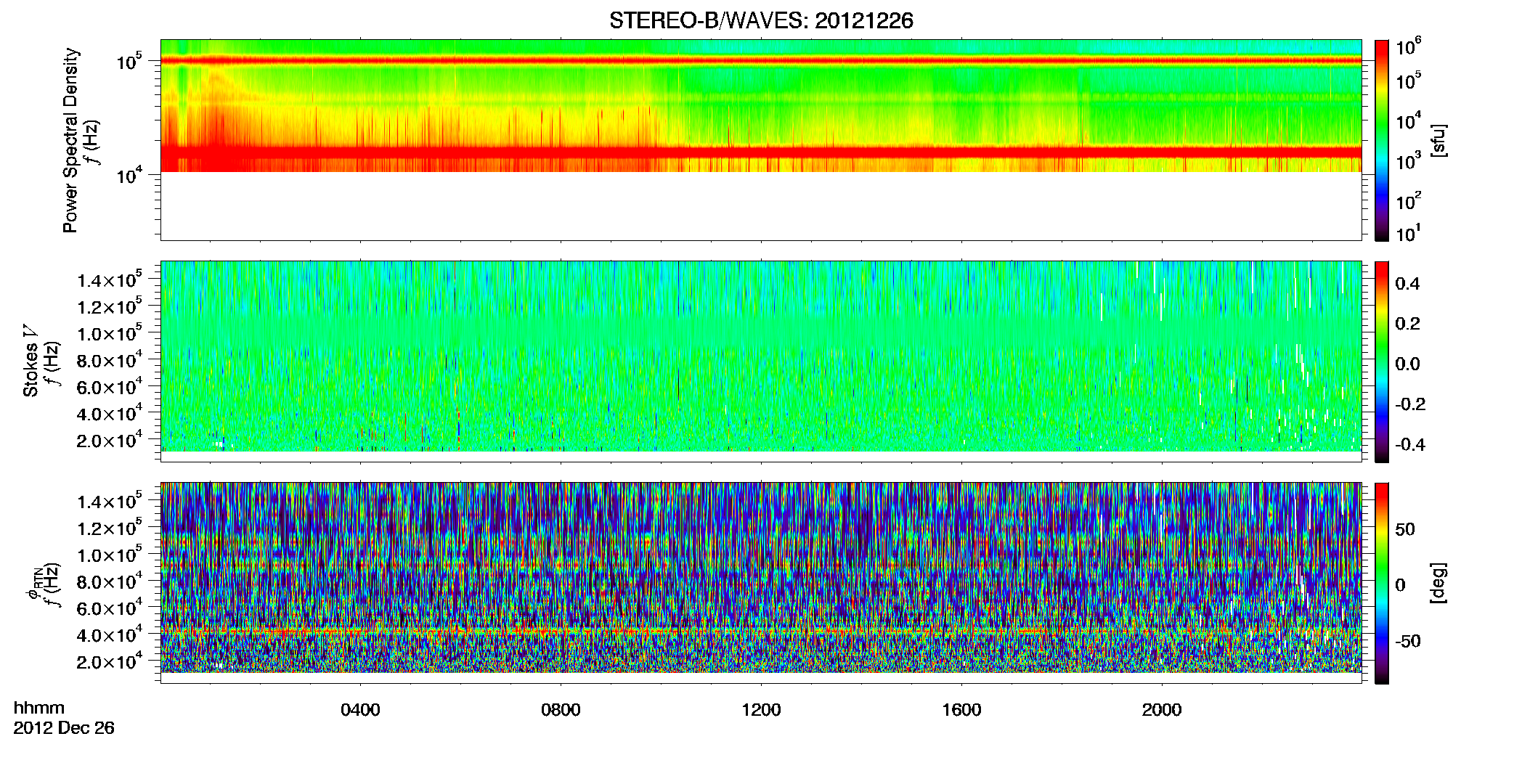1522x784 pixels.
Task: Click the 2012 Dec 26 date label
Action: [x=64, y=728]
